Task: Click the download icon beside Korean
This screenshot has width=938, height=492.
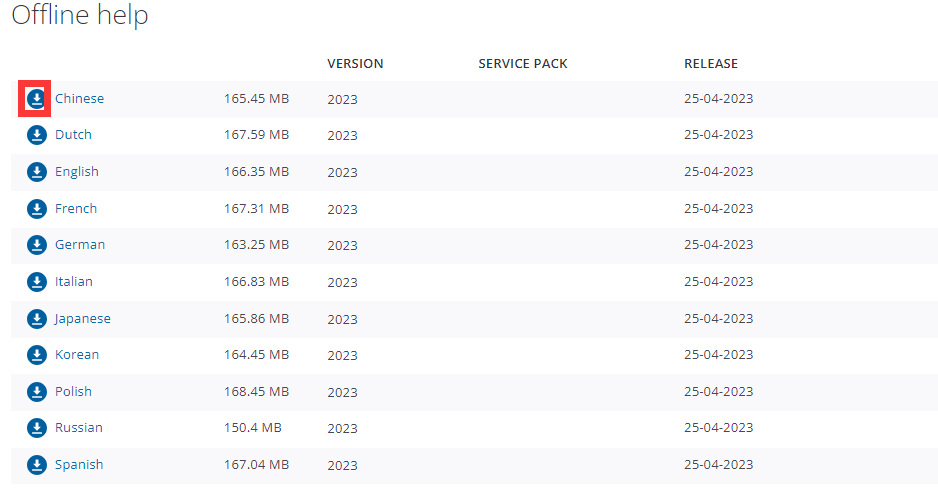Action: (x=36, y=355)
